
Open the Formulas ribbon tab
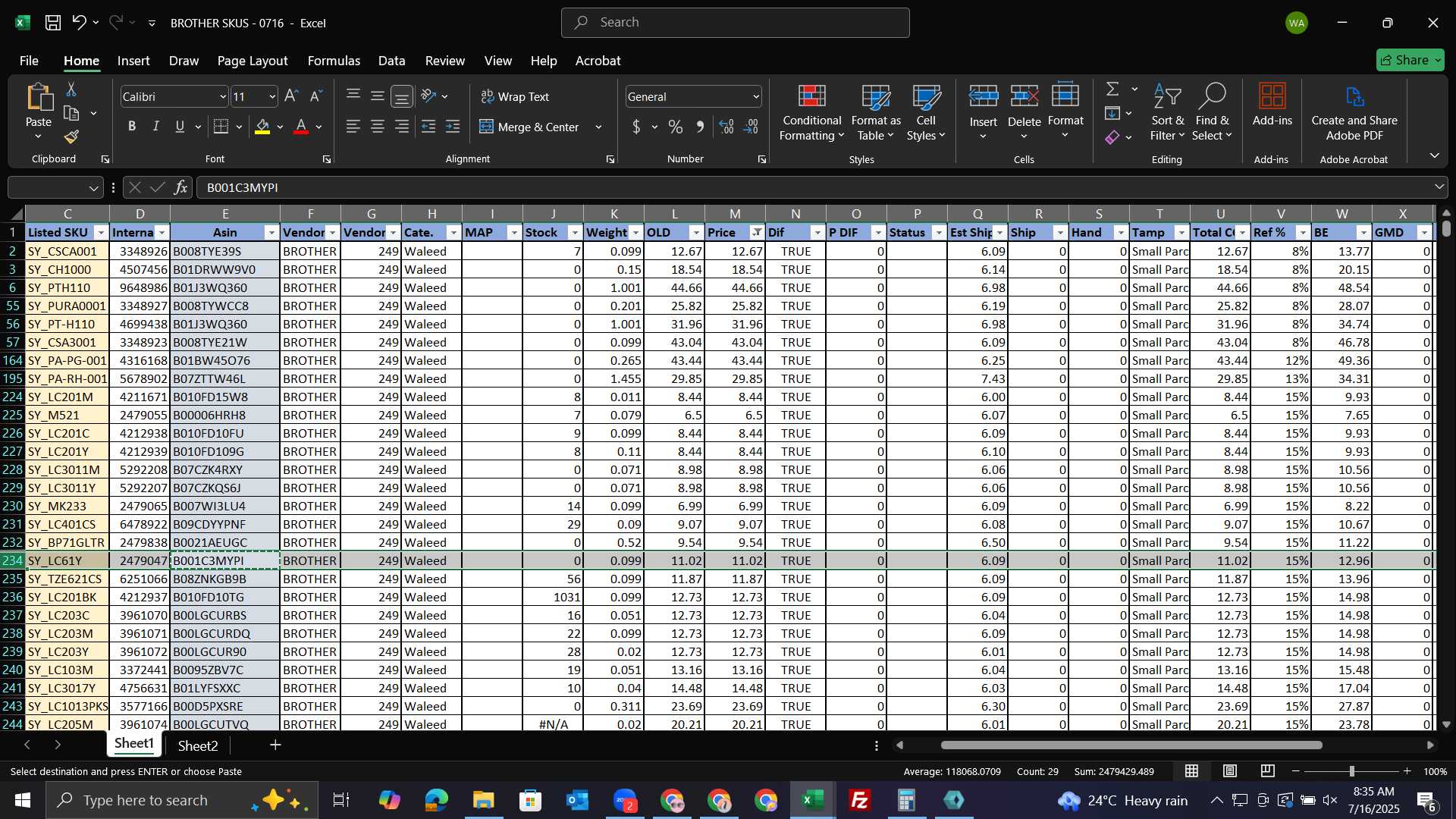(334, 61)
